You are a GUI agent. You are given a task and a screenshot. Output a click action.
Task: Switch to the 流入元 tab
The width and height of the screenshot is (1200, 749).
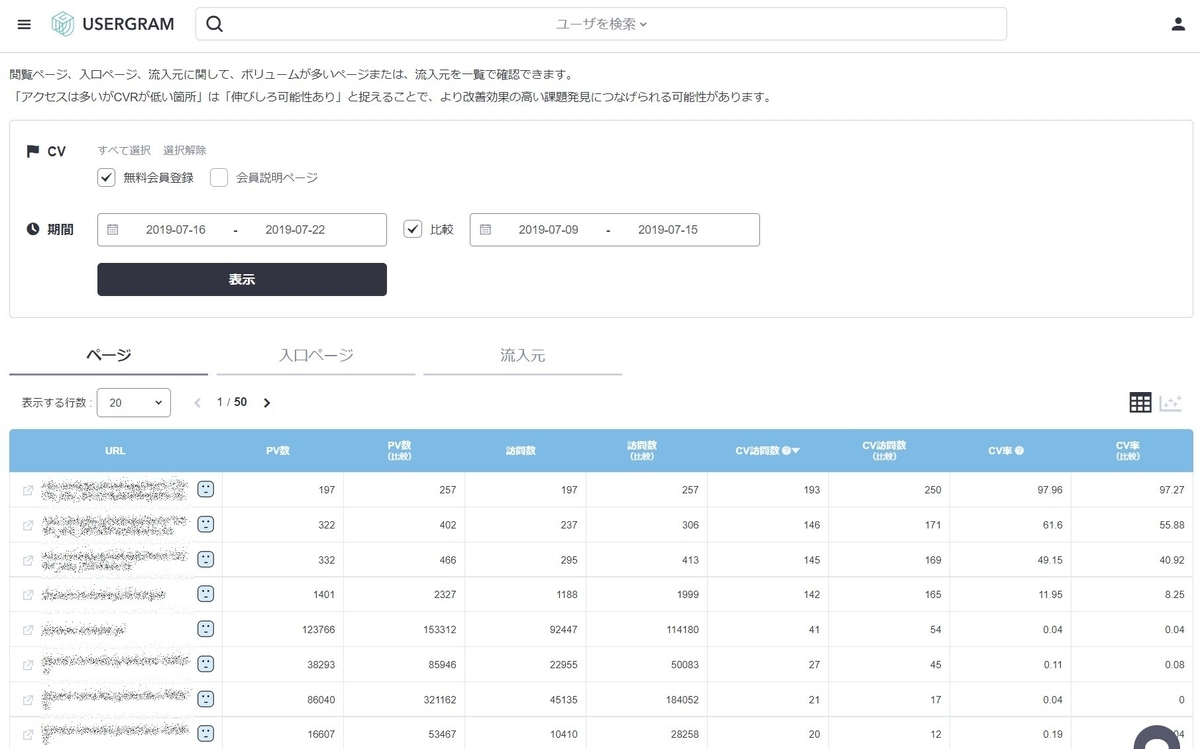point(523,355)
